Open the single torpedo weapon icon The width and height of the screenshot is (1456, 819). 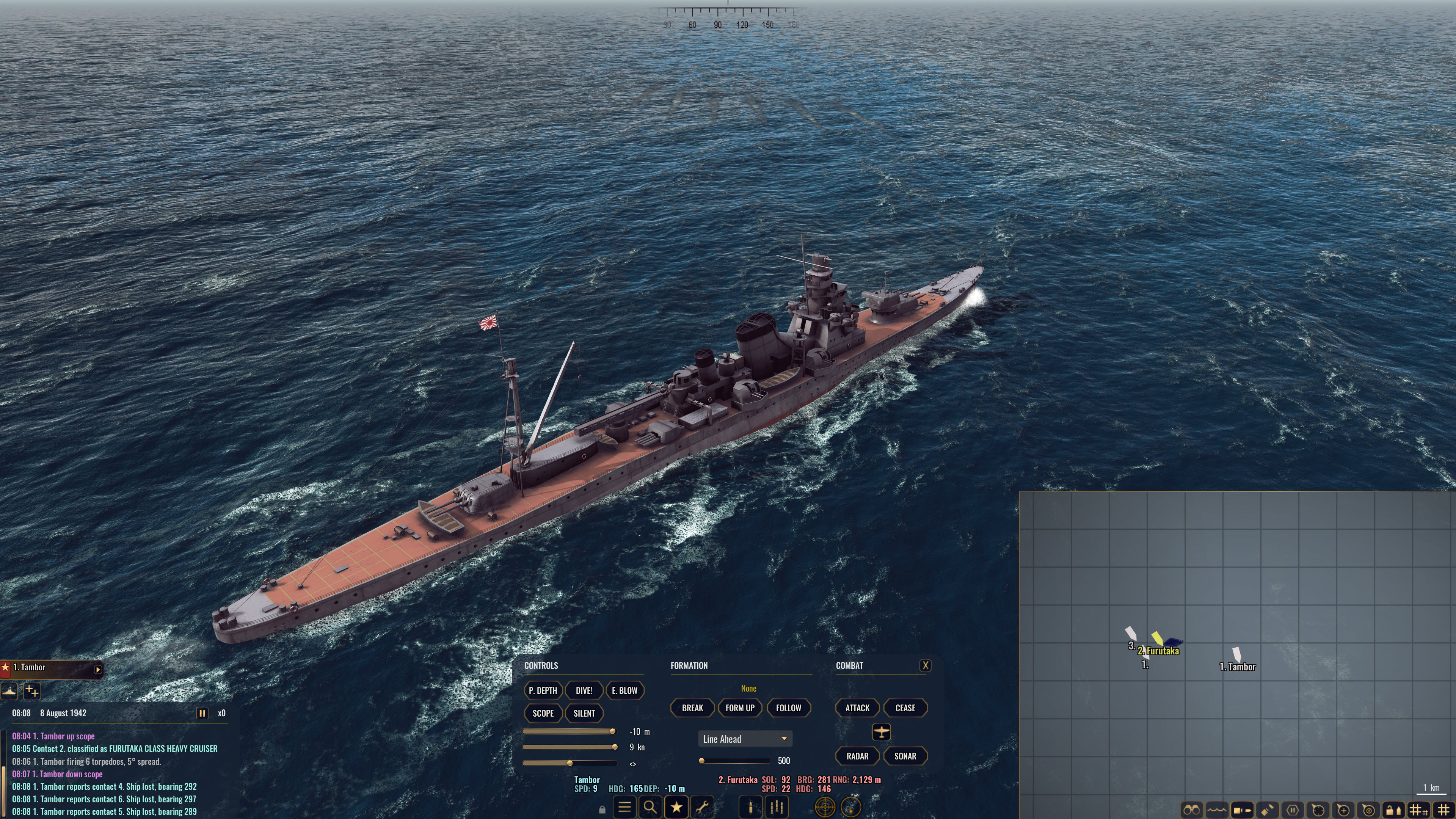751,807
